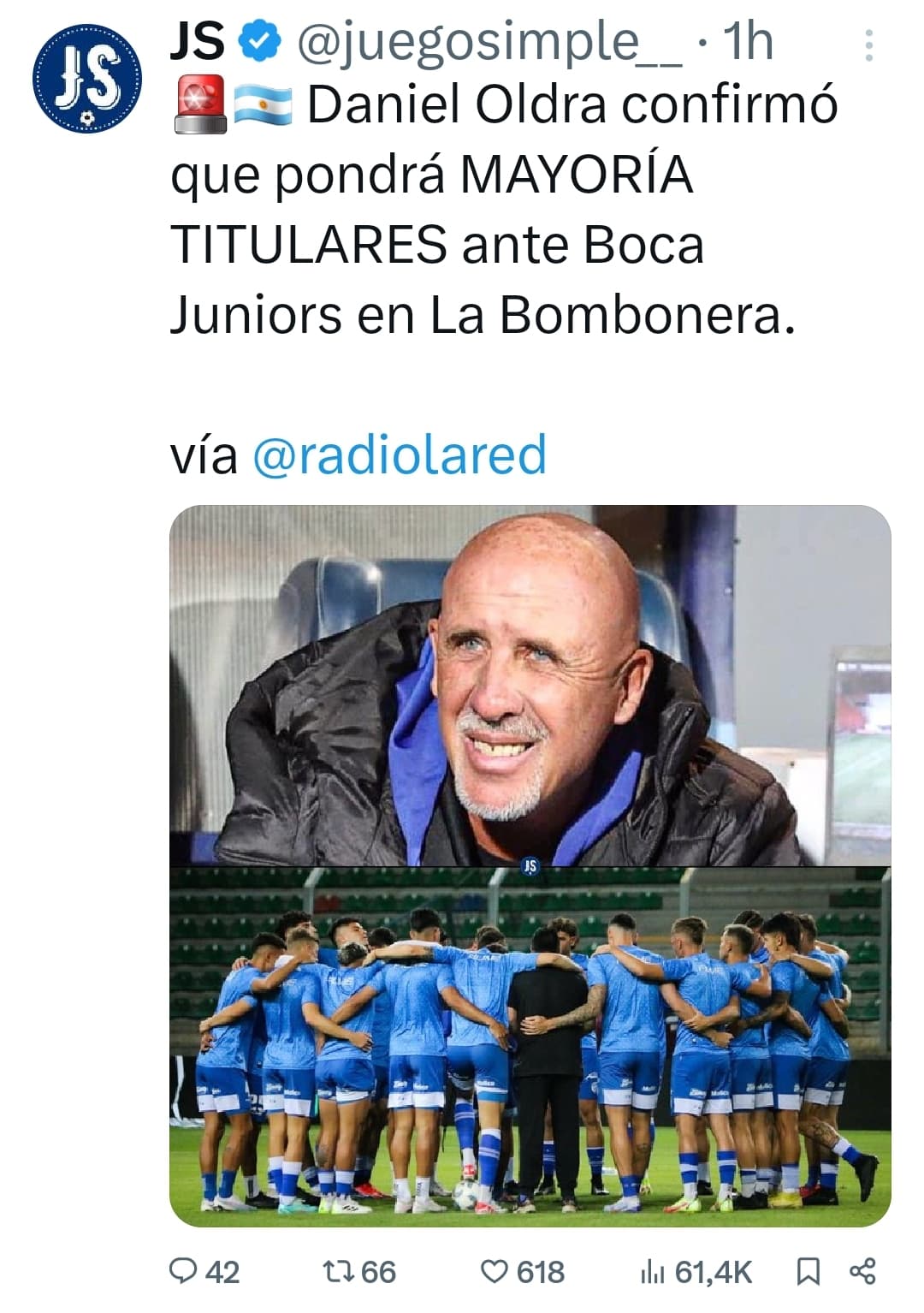Open the three-dot tweet options menu
Image resolution: width=924 pixels, height=1313 pixels.
click(x=868, y=45)
